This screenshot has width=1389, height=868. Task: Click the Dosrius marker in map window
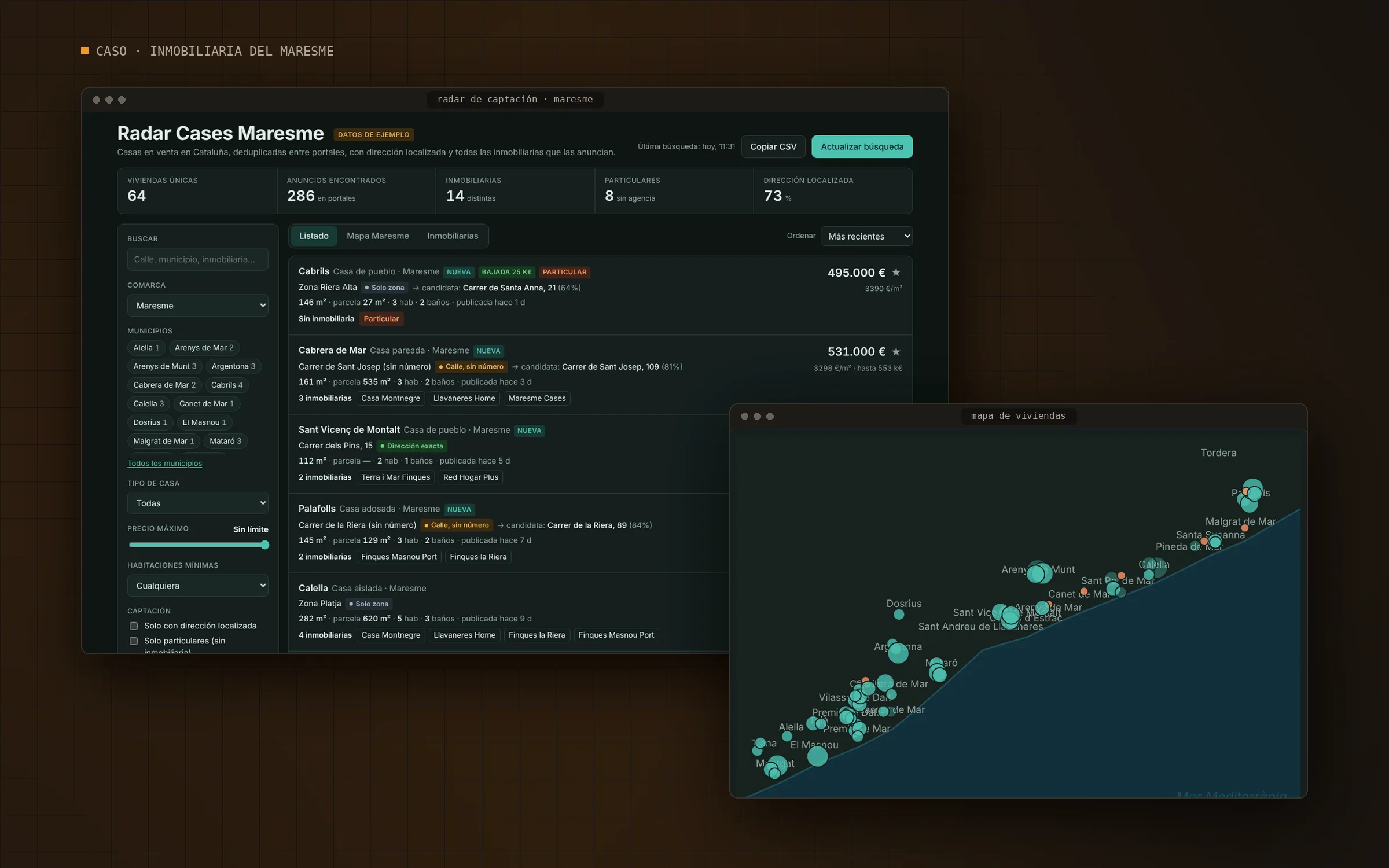(898, 615)
